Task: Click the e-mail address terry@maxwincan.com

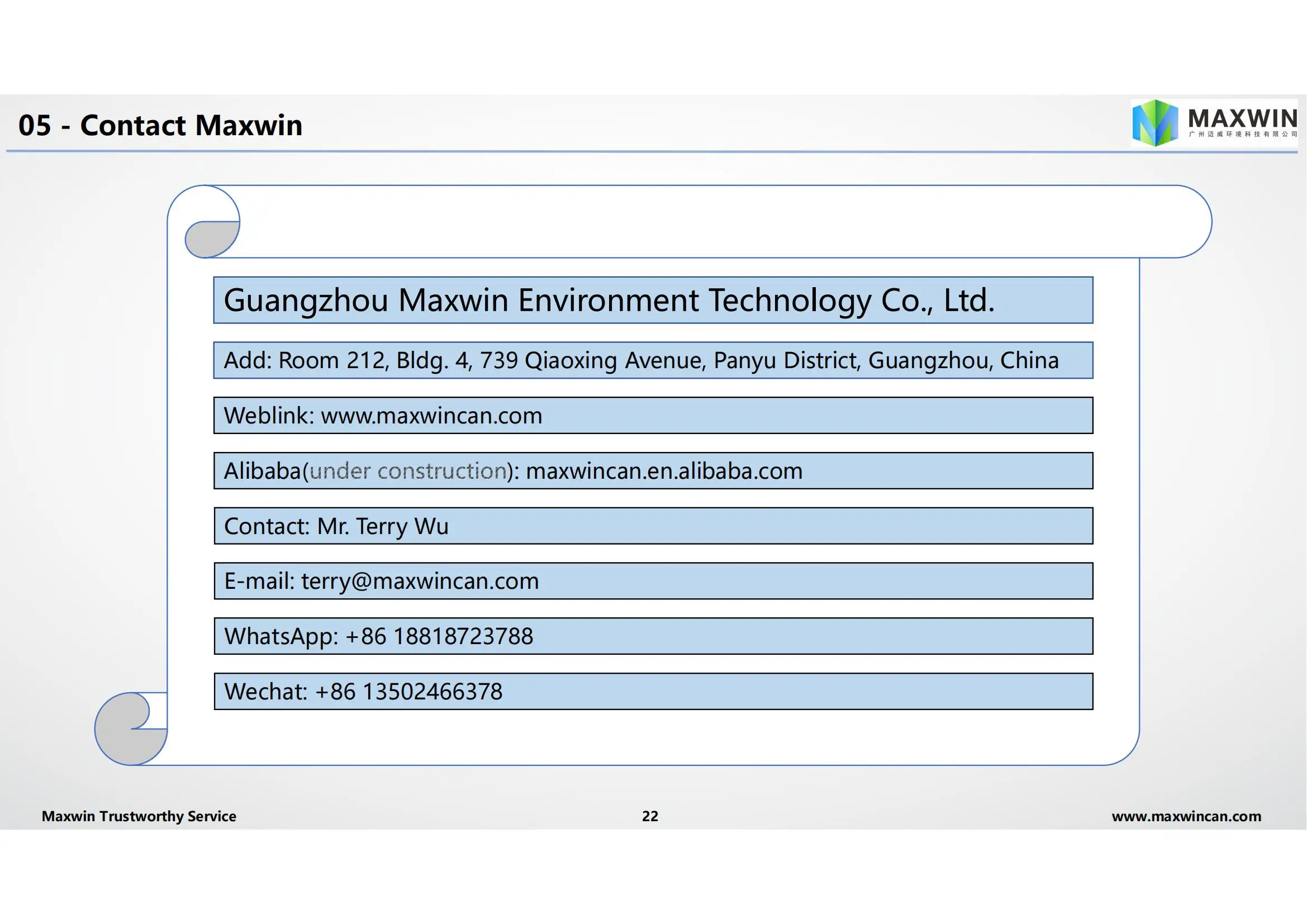Action: point(420,582)
